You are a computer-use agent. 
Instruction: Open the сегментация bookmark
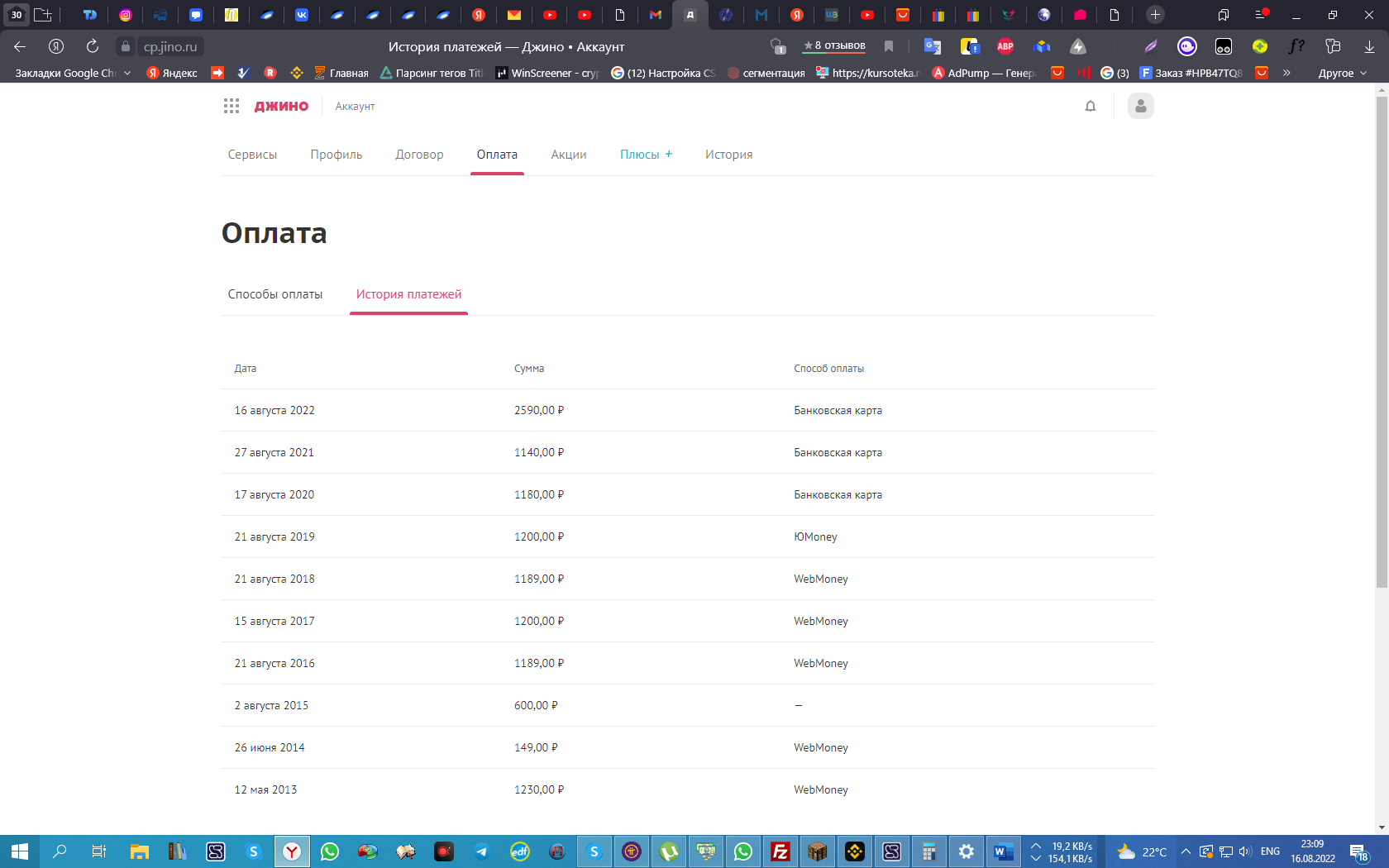click(766, 73)
